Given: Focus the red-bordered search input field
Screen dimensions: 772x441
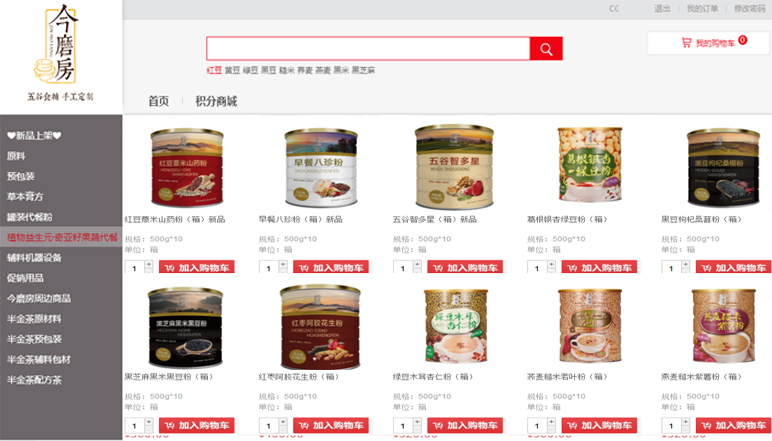Looking at the screenshot, I should pyautogui.click(x=368, y=49).
